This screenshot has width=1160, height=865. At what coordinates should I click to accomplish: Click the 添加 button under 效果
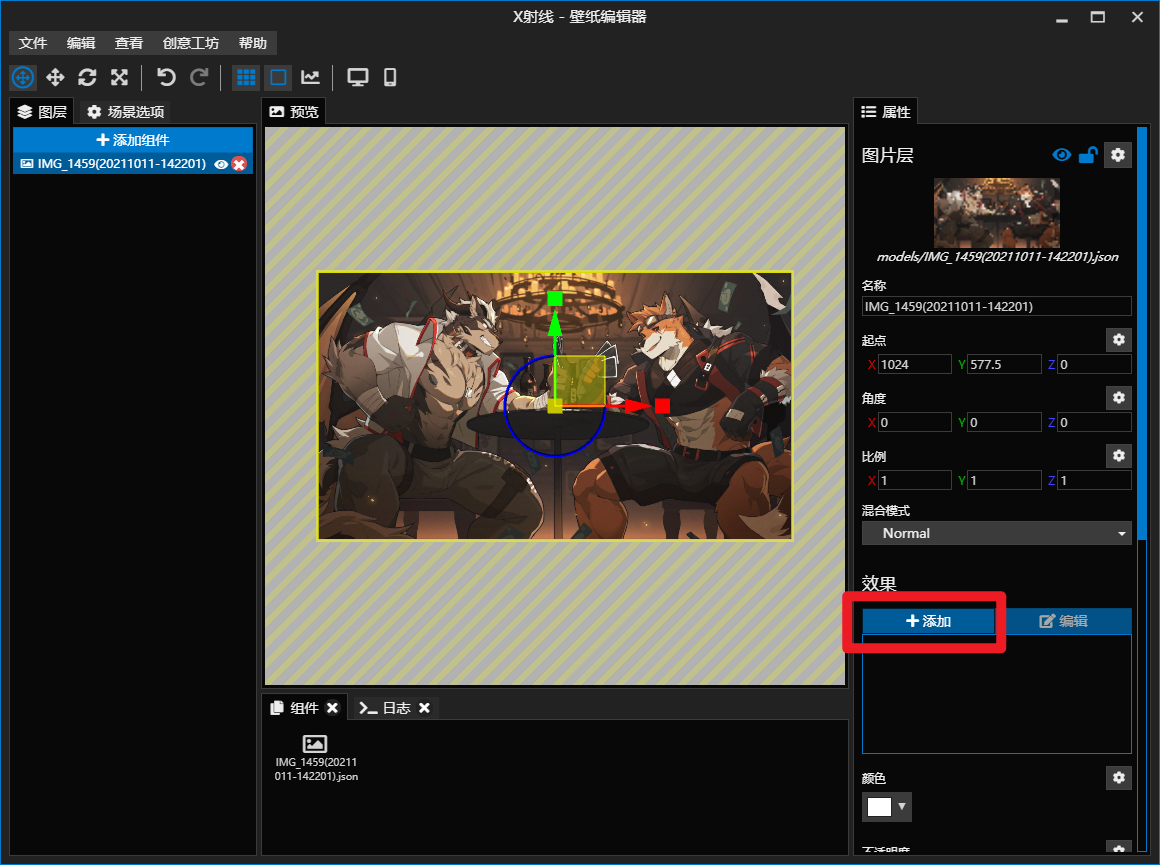point(929,621)
